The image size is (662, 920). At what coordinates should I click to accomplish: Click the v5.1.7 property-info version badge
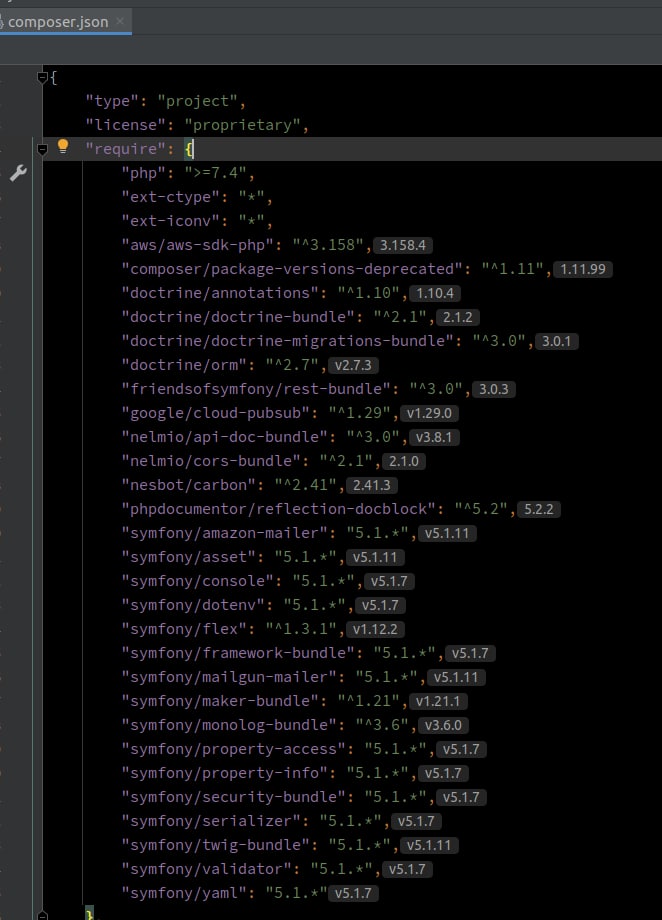point(443,774)
